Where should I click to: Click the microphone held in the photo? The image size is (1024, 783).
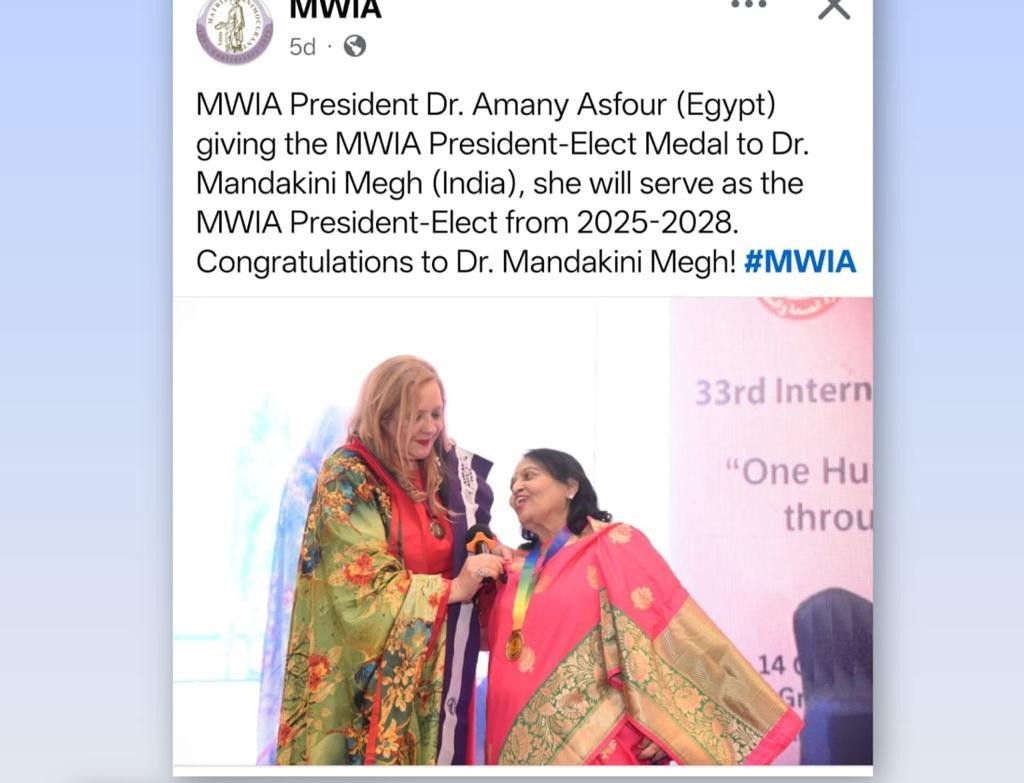[479, 539]
